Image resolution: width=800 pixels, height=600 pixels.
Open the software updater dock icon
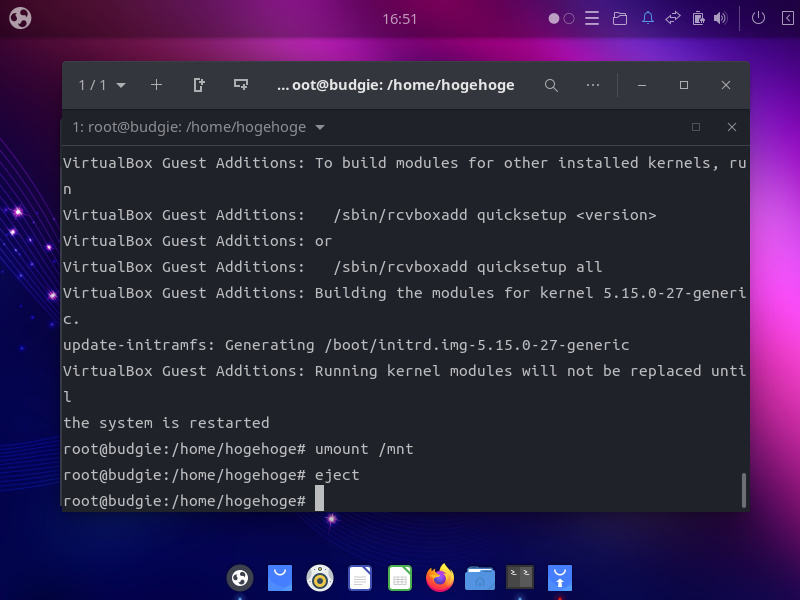(560, 578)
